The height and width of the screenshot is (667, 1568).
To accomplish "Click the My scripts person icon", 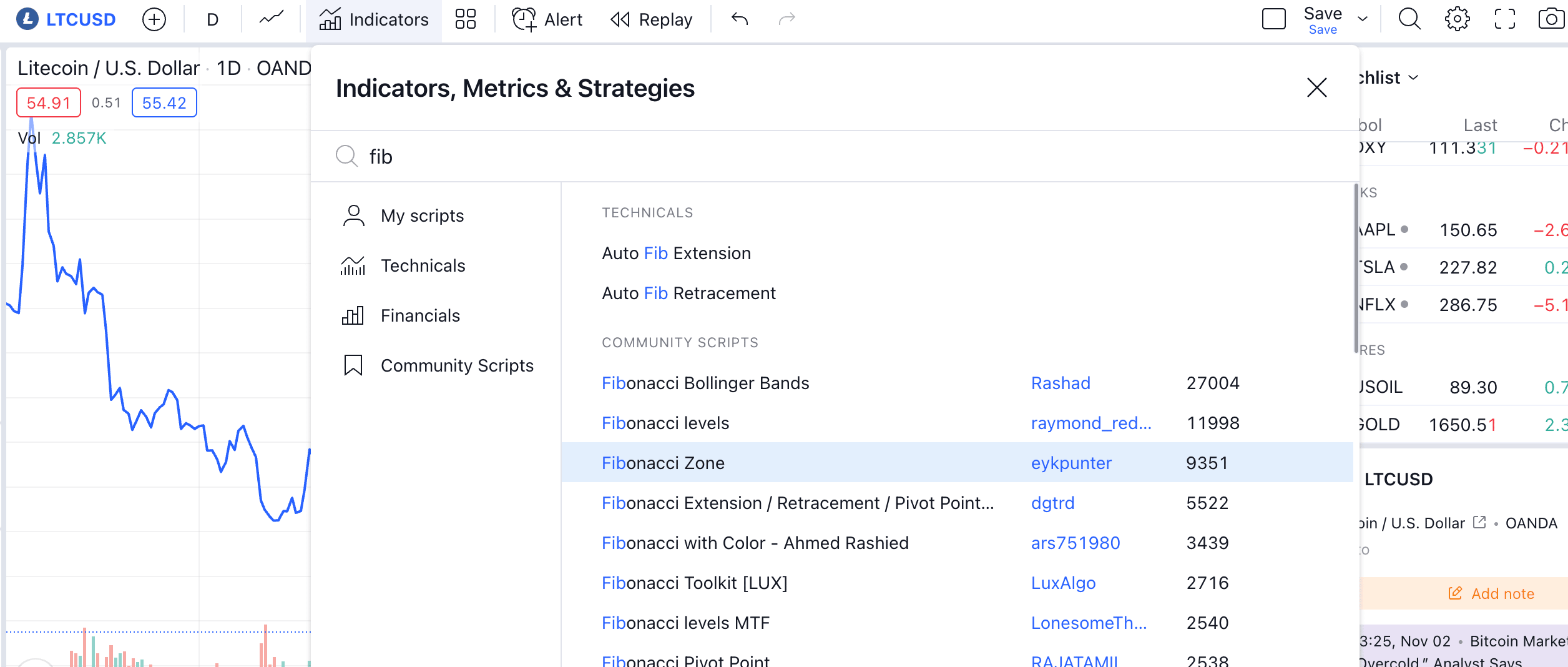I will (x=354, y=215).
